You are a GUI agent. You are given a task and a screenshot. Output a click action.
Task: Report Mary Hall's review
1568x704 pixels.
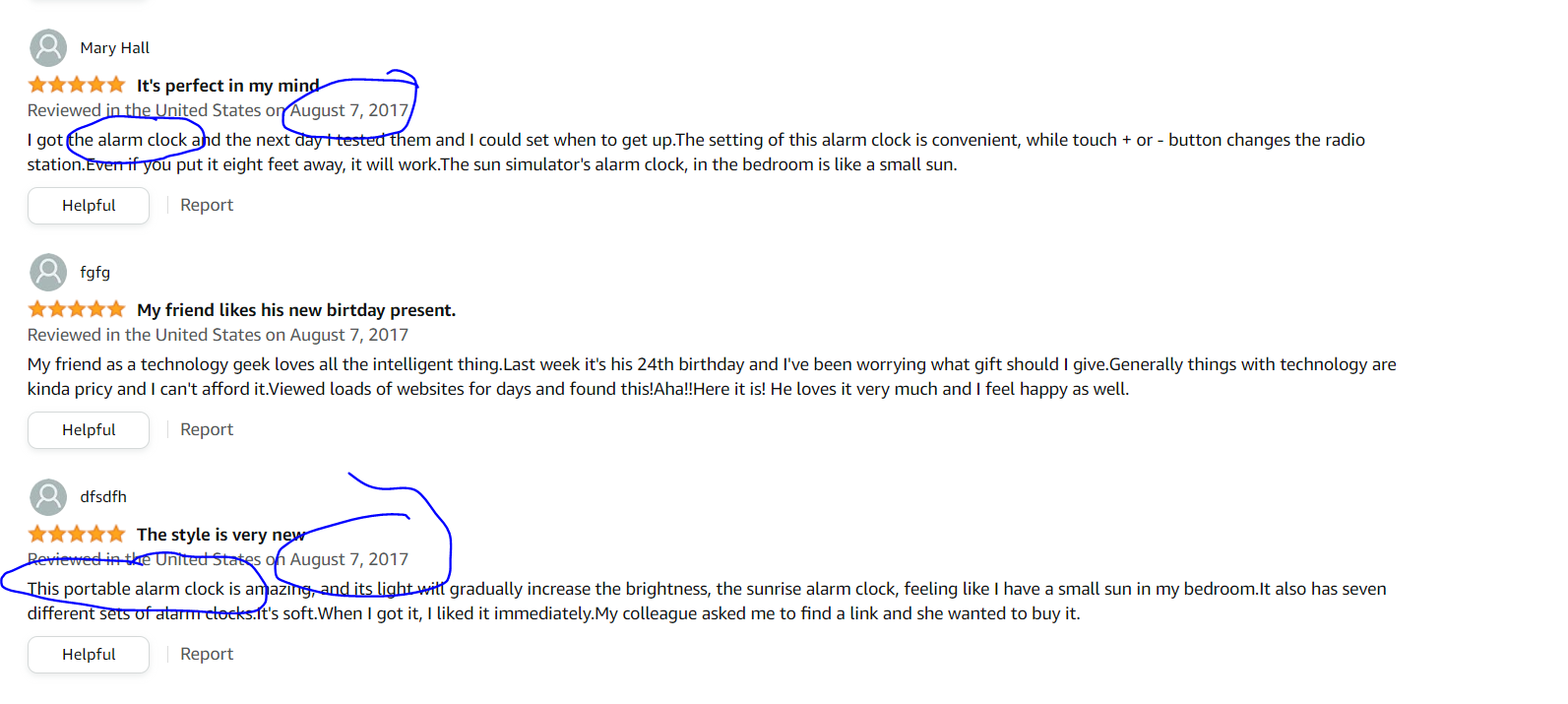coord(207,205)
